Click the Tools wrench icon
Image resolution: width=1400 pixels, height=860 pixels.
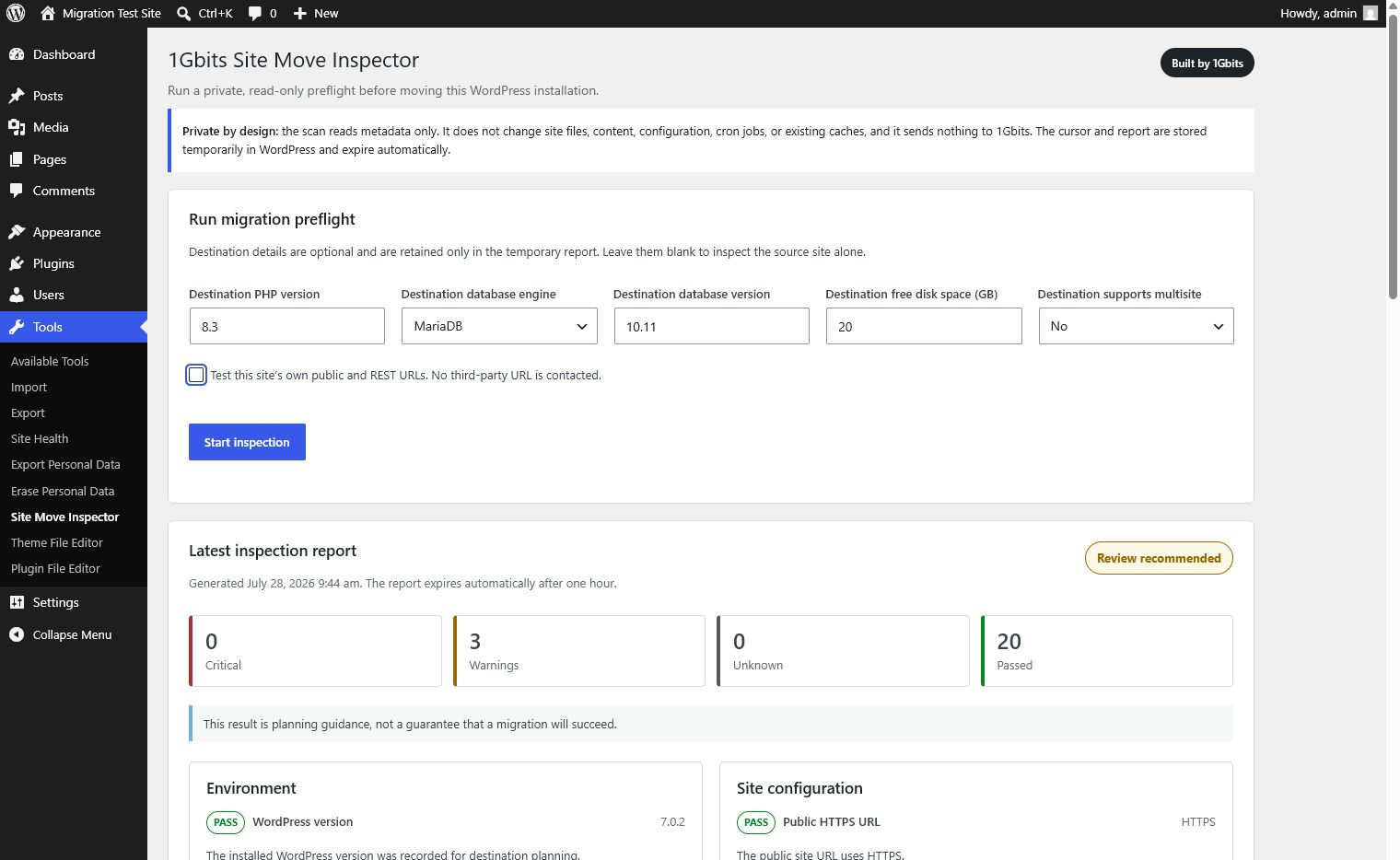tap(17, 327)
